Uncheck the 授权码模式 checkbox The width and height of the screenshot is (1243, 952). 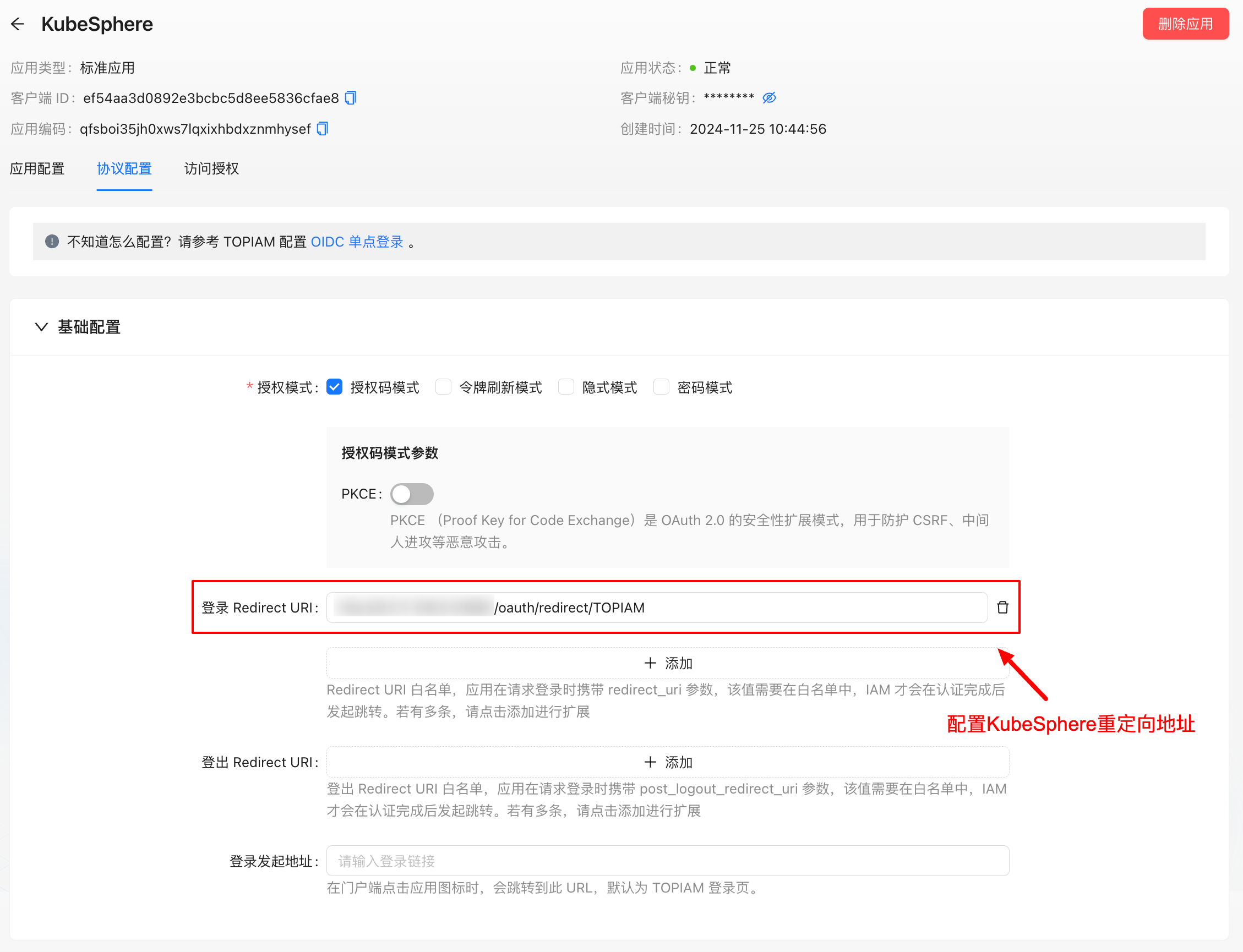click(x=335, y=387)
